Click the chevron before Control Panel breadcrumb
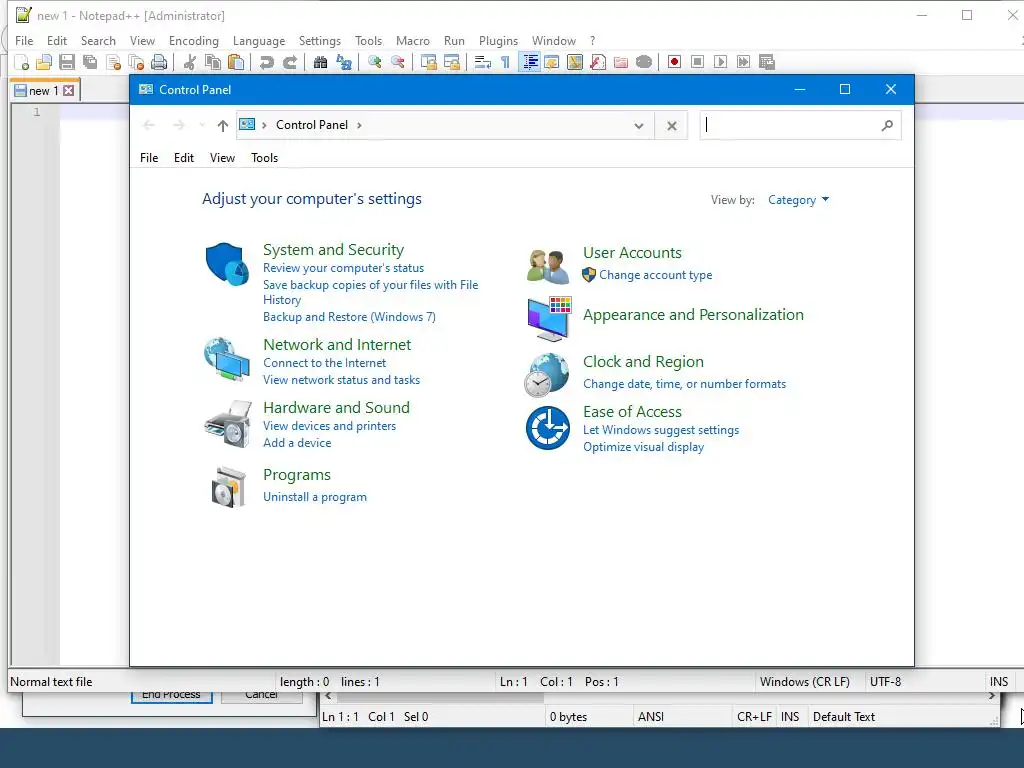Viewport: 1024px width, 768px height. (264, 125)
